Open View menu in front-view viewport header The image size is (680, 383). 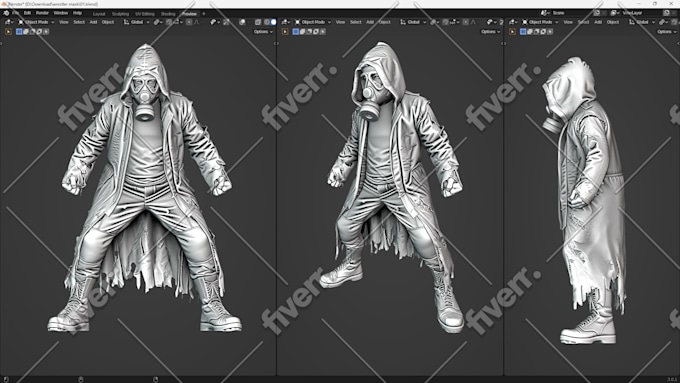pos(64,22)
